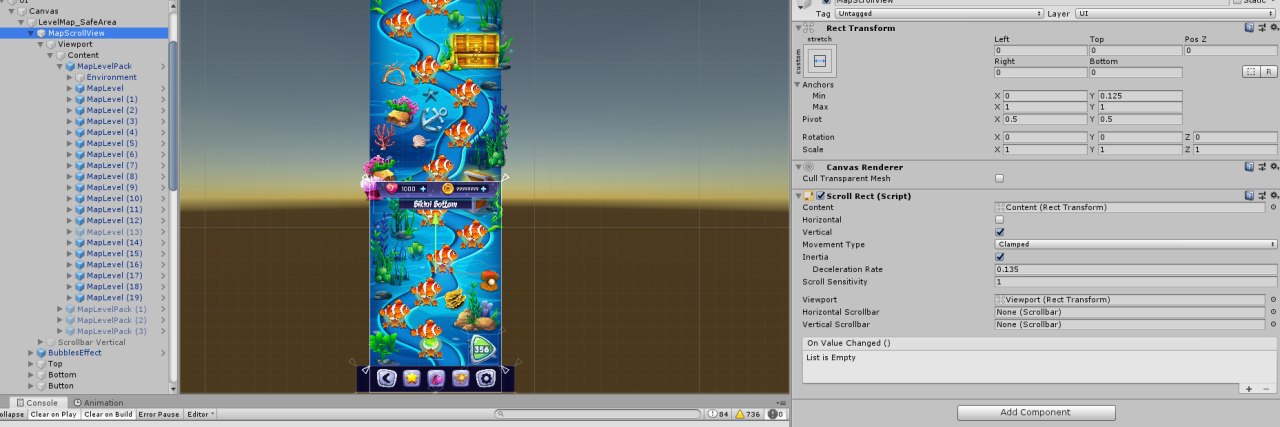The image size is (1280, 427).
Task: Click the Console search field
Action: coord(598,414)
